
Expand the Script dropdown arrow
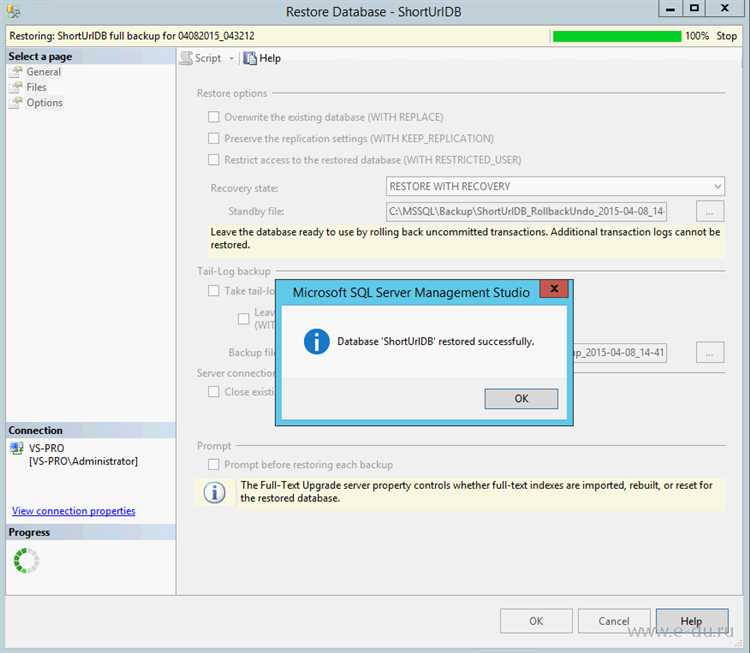pos(232,58)
